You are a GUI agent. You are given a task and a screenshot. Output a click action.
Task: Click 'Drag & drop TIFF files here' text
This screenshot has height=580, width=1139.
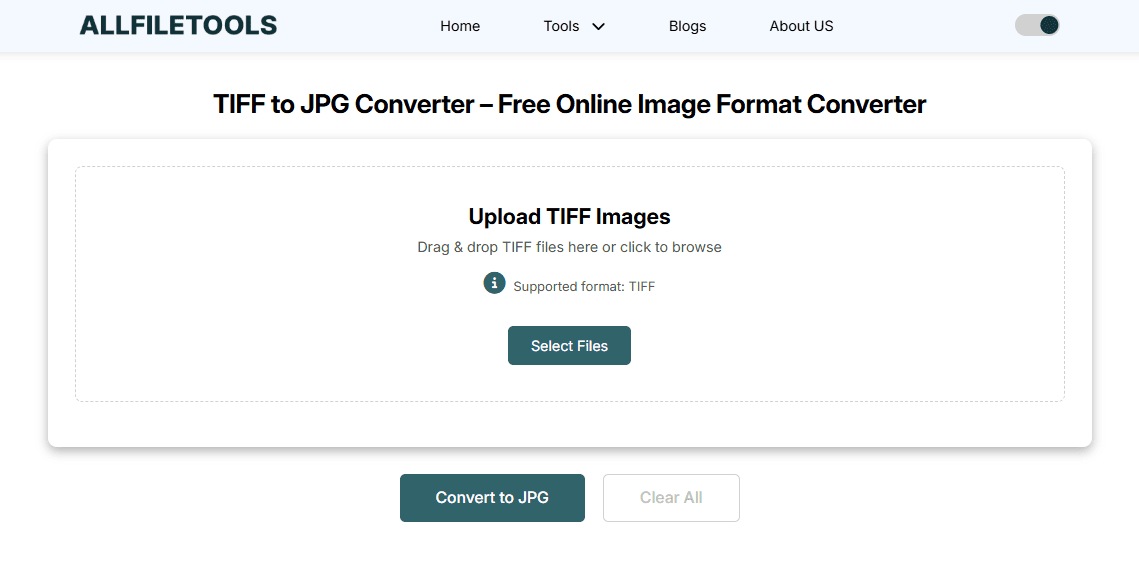tap(569, 247)
